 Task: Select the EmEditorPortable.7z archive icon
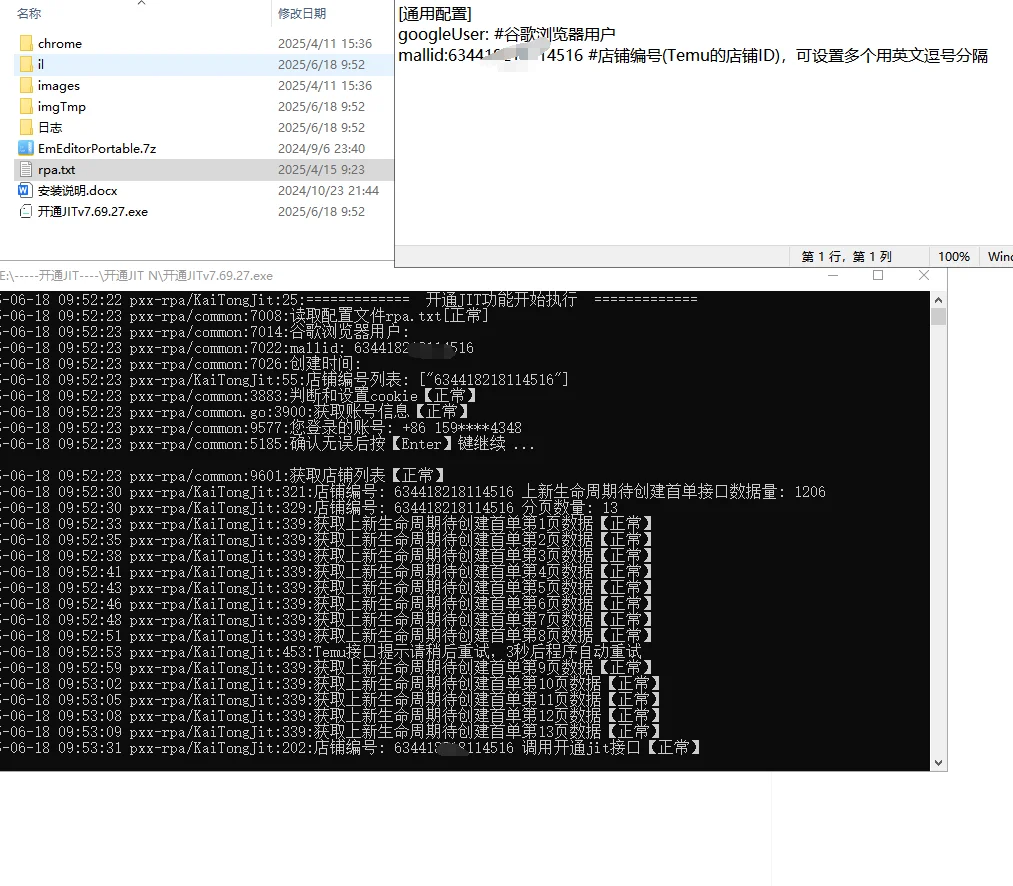(x=26, y=149)
